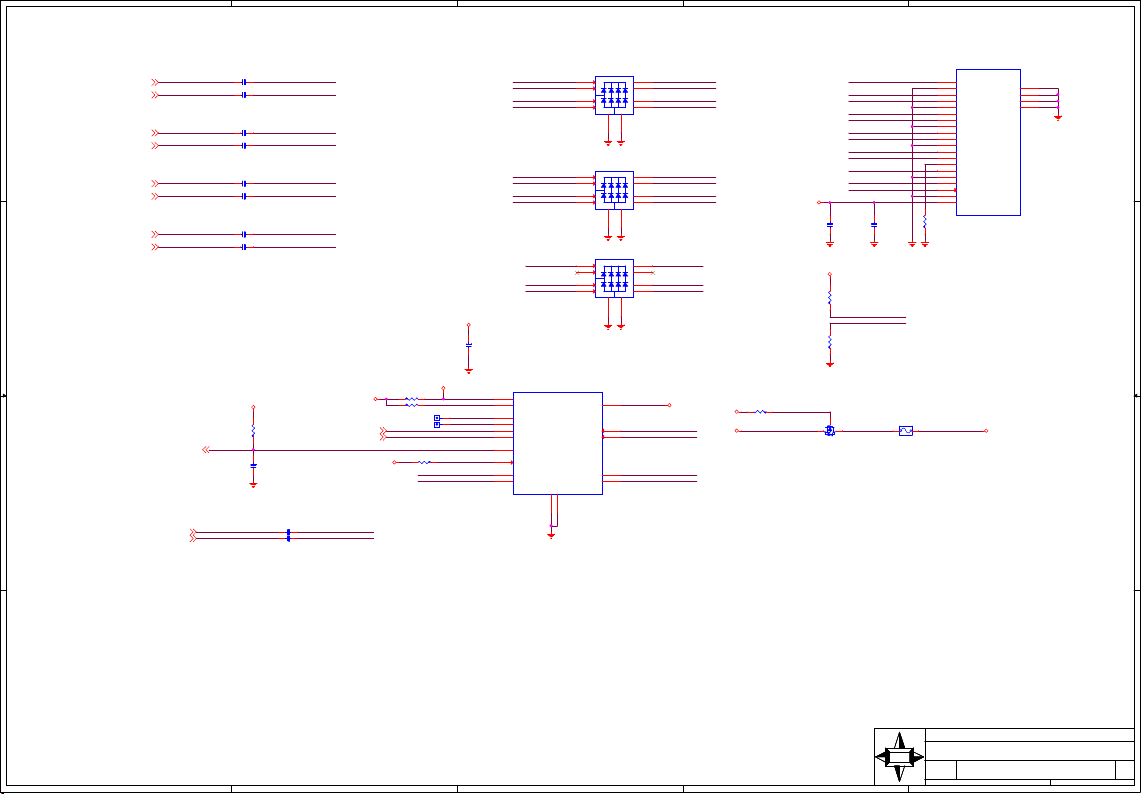Click the compass star logo in the title block
Viewport: 1148px width, 794px height.
coord(900,757)
